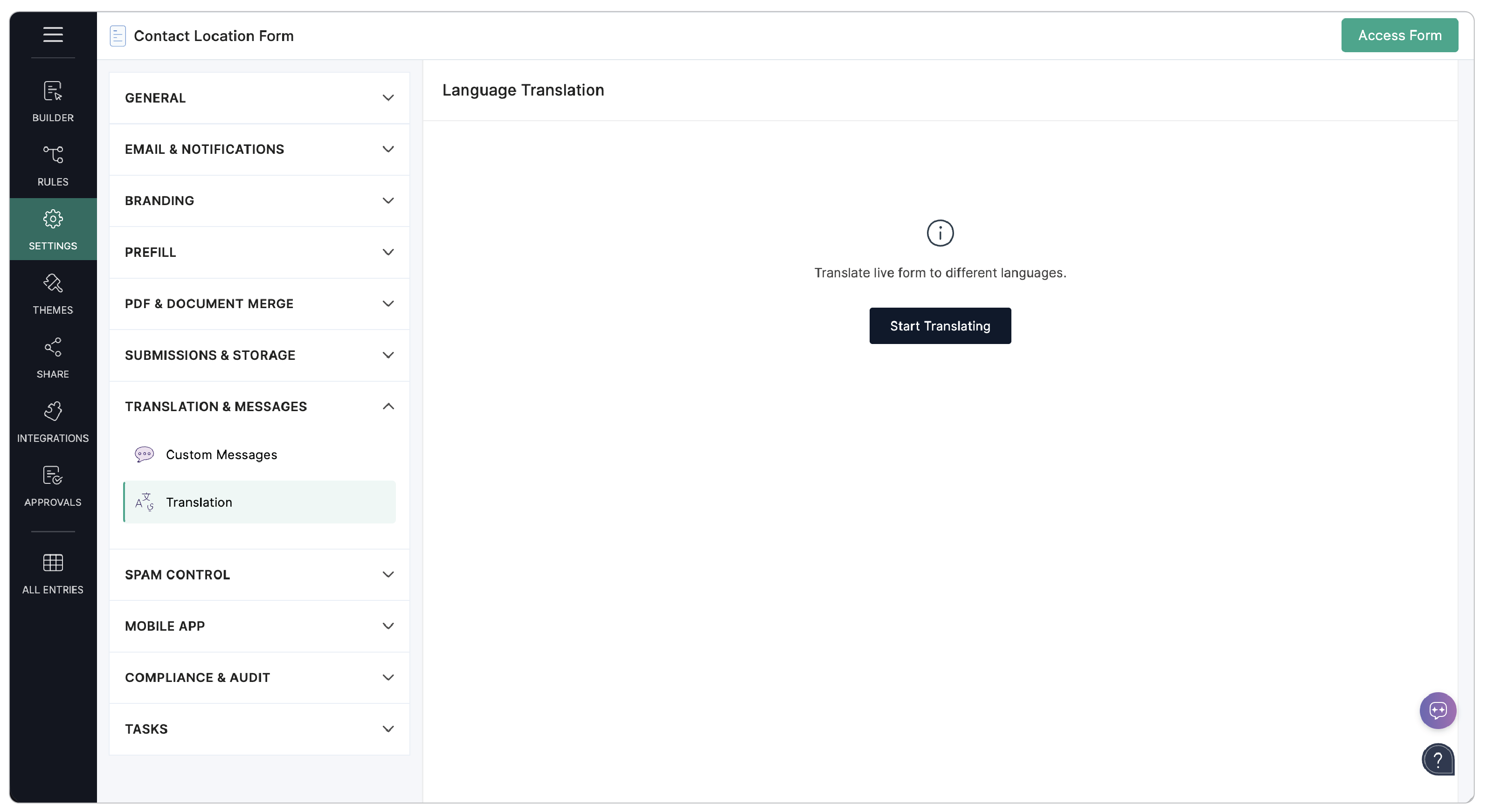Viewport: 1487px width, 812px height.
Task: Go to the Rules section
Action: click(53, 165)
